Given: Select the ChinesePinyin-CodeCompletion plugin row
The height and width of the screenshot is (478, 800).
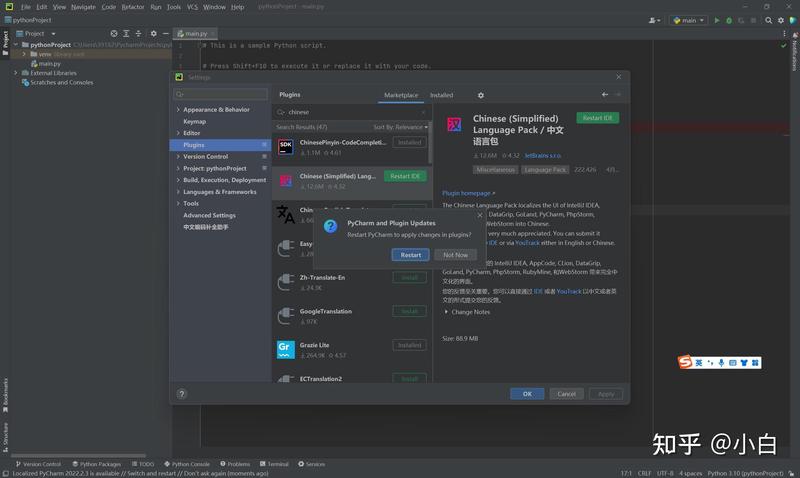Looking at the screenshot, I should [352, 147].
